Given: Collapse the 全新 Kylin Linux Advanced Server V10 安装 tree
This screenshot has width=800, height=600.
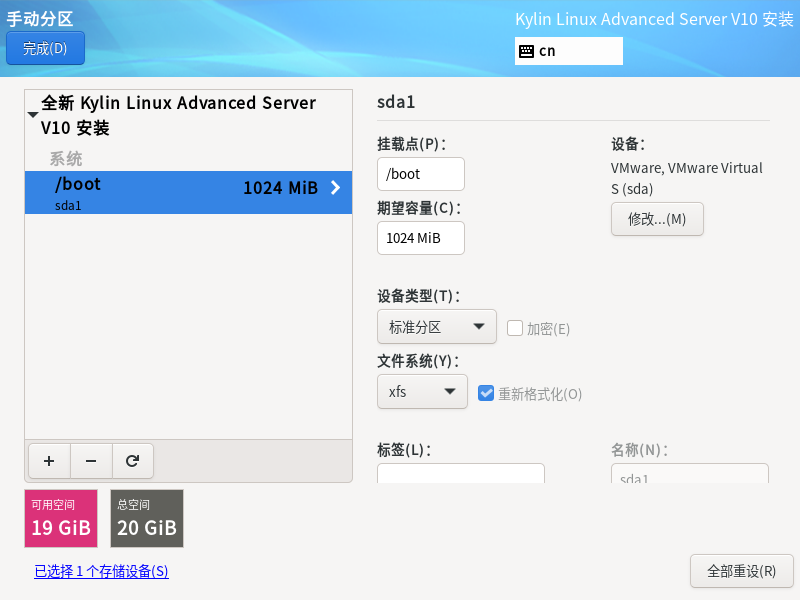Looking at the screenshot, I should point(33,115).
